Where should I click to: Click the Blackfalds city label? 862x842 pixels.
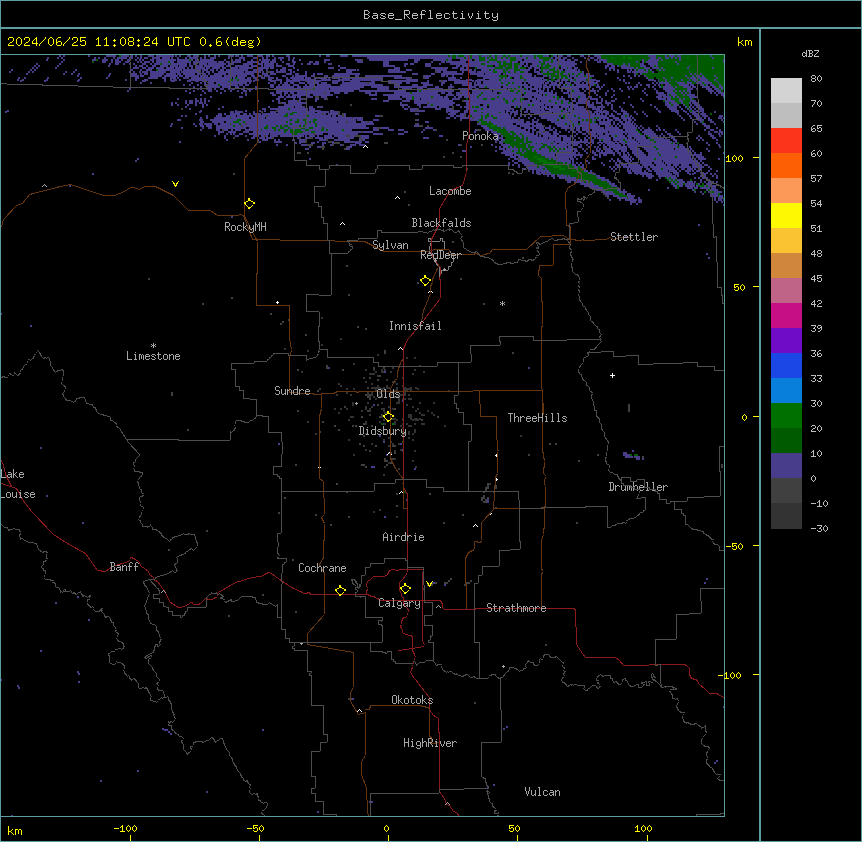[x=441, y=223]
